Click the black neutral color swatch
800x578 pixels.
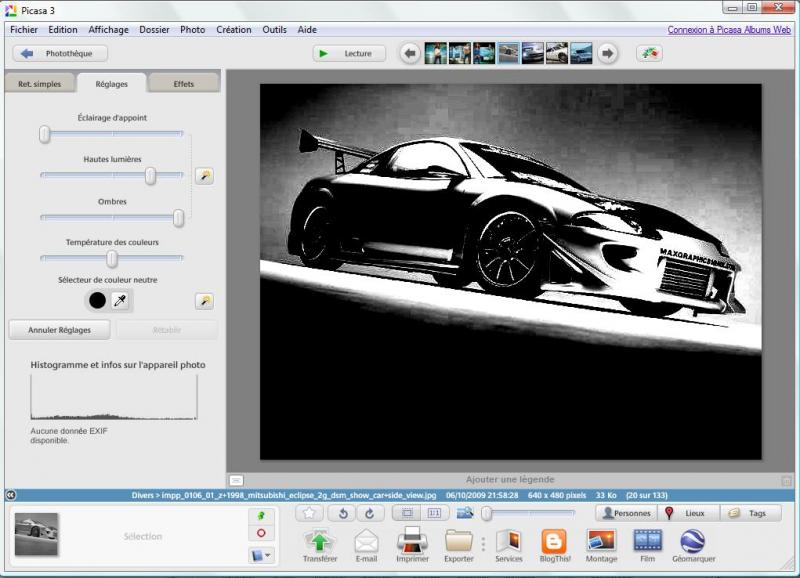pos(97,300)
